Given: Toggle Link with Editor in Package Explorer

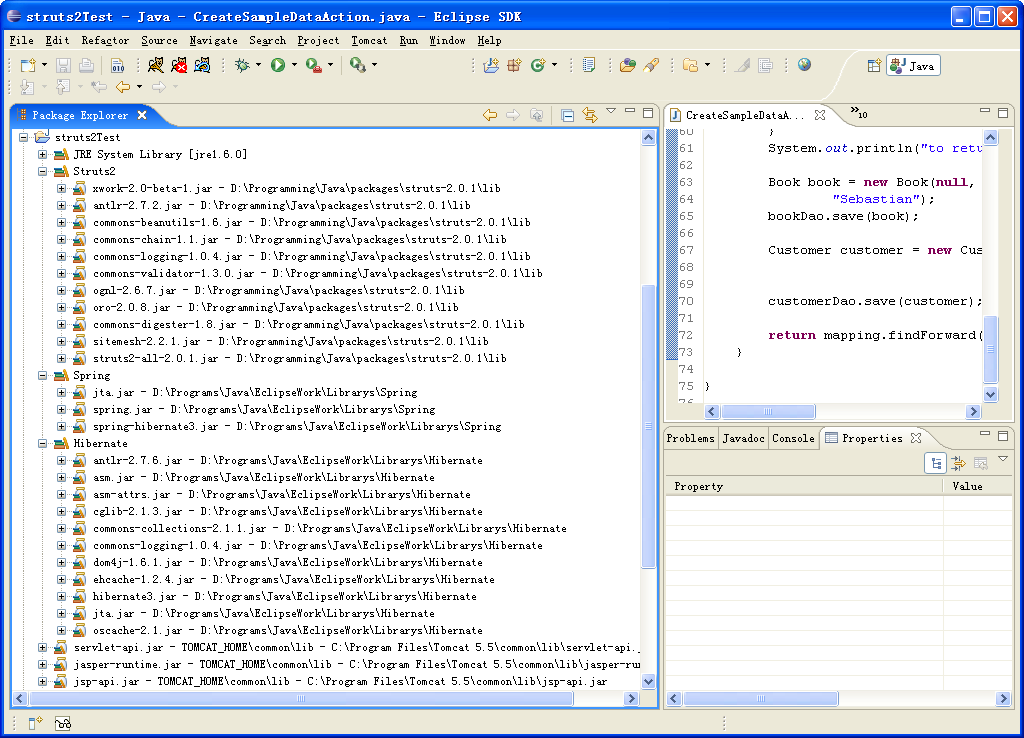Looking at the screenshot, I should pos(590,116).
